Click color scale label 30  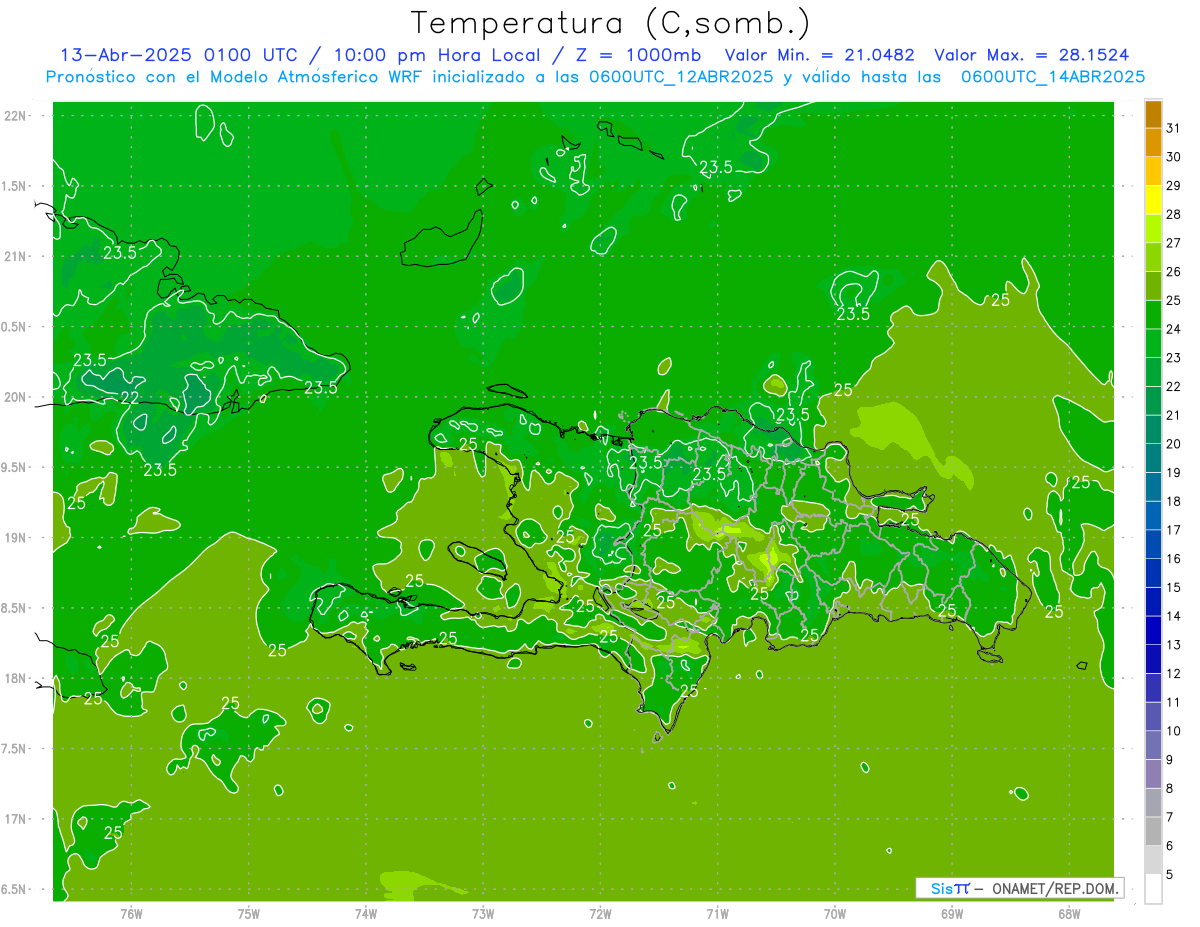pos(1173,157)
